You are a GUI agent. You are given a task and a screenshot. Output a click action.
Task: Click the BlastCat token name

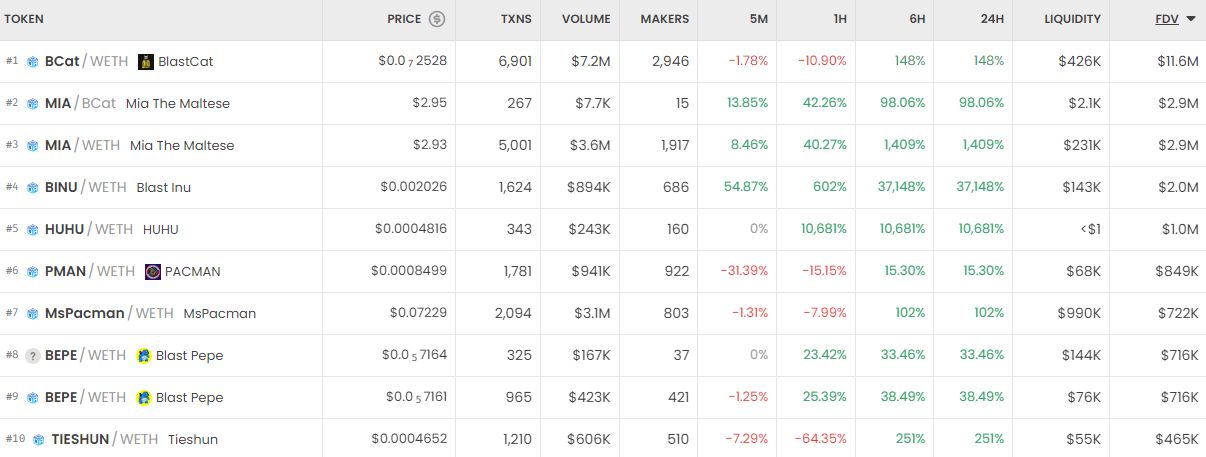186,61
